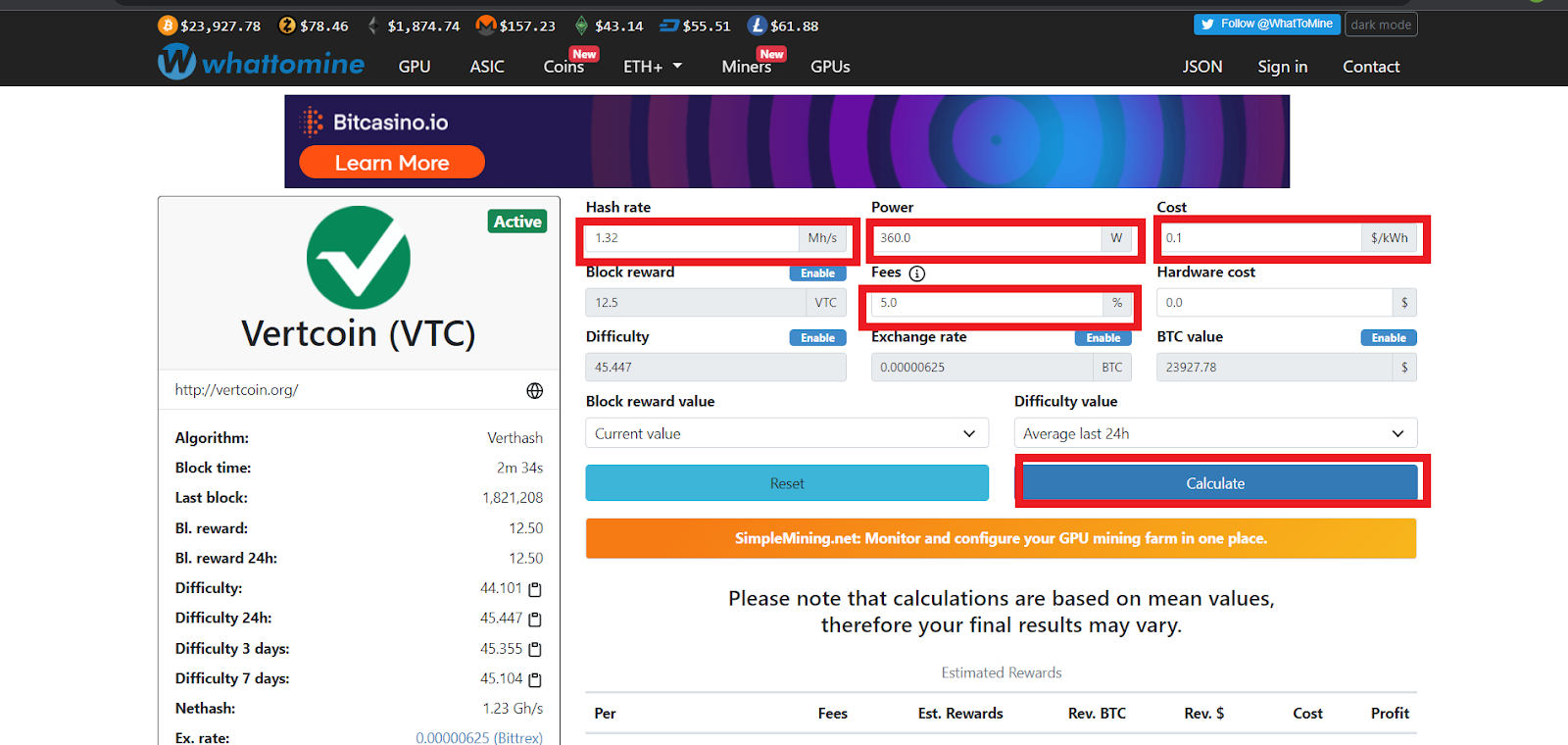The image size is (1568, 745).
Task: Open the Difficulty value dropdown
Action: (1215, 433)
